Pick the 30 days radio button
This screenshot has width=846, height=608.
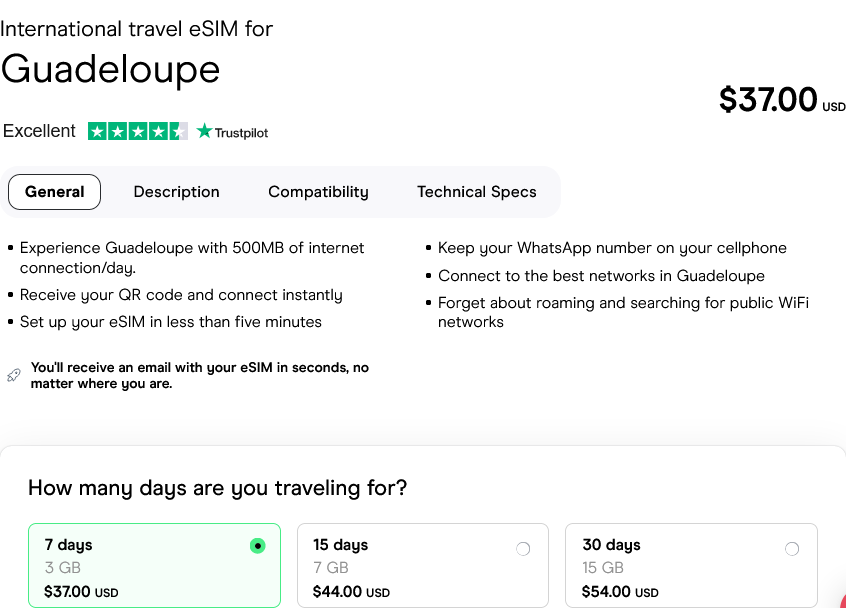pyautogui.click(x=792, y=549)
